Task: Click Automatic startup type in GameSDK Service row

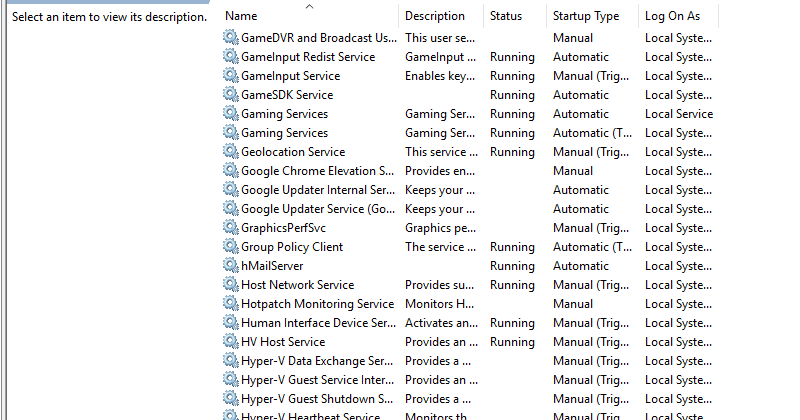Action: pos(581,95)
